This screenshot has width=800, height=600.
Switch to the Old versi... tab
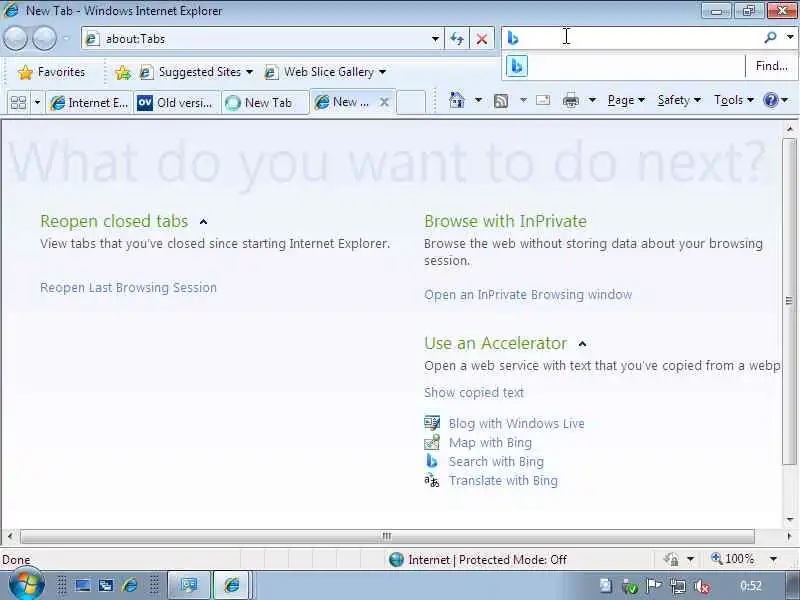tap(176, 103)
